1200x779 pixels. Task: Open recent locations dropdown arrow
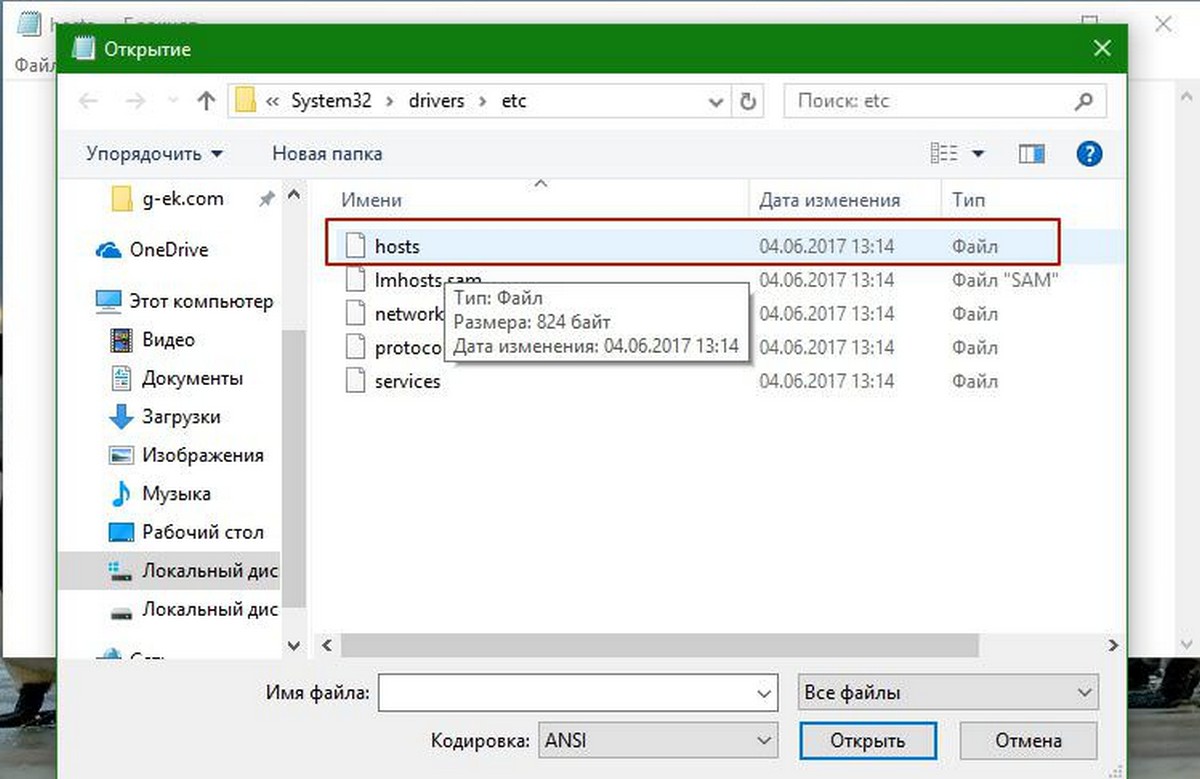[x=171, y=102]
